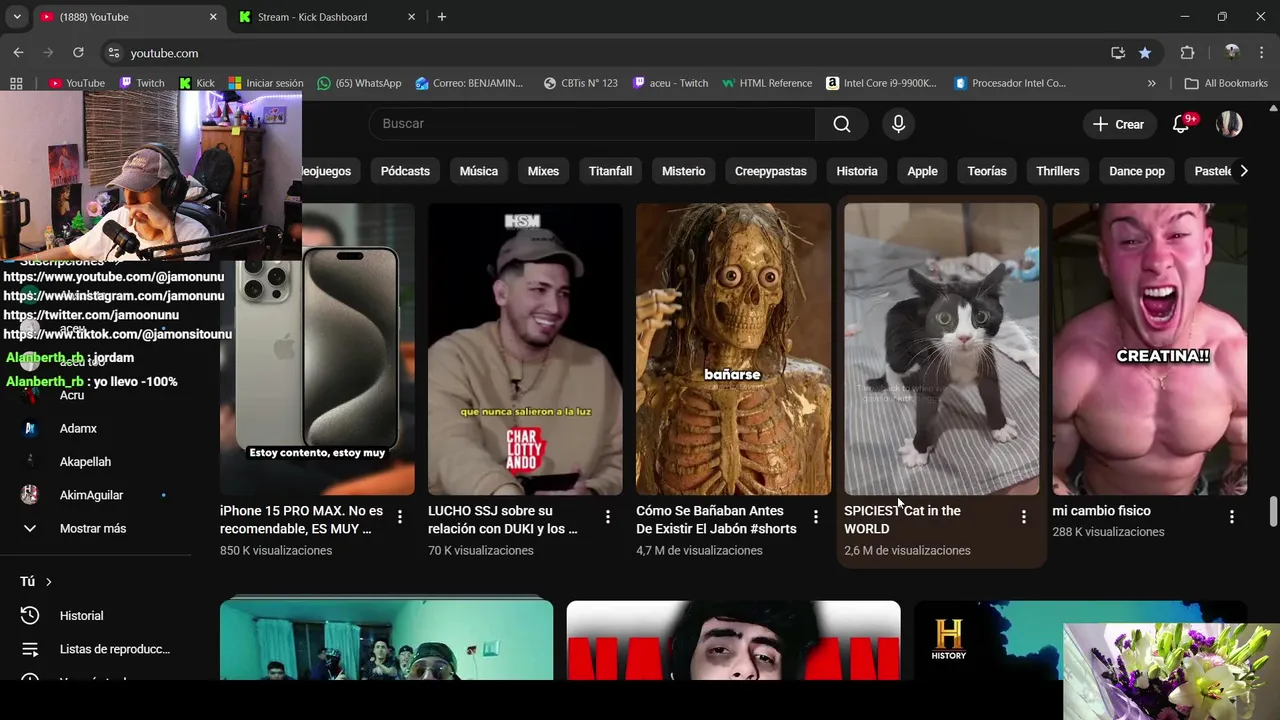Image resolution: width=1280 pixels, height=720 pixels.
Task: Open options for Cómo Se Bañaban short
Action: click(816, 517)
